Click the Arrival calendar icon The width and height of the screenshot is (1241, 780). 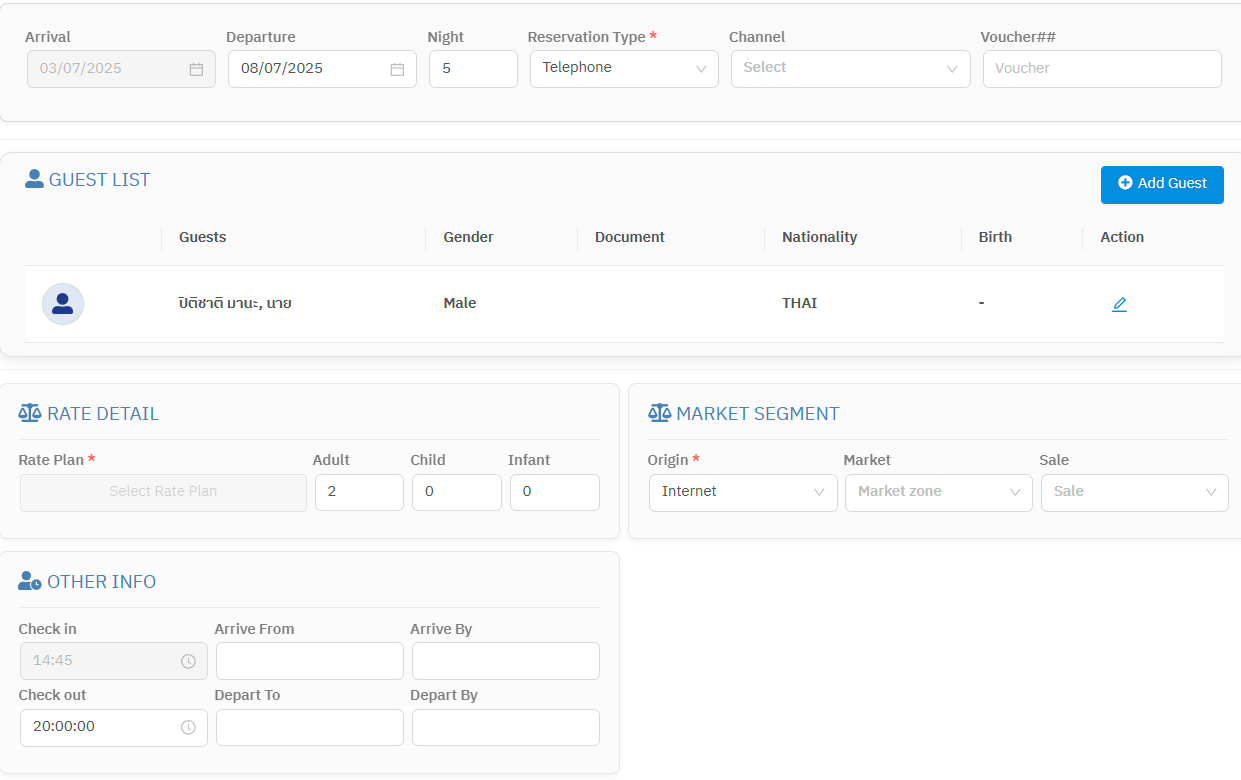(196, 69)
